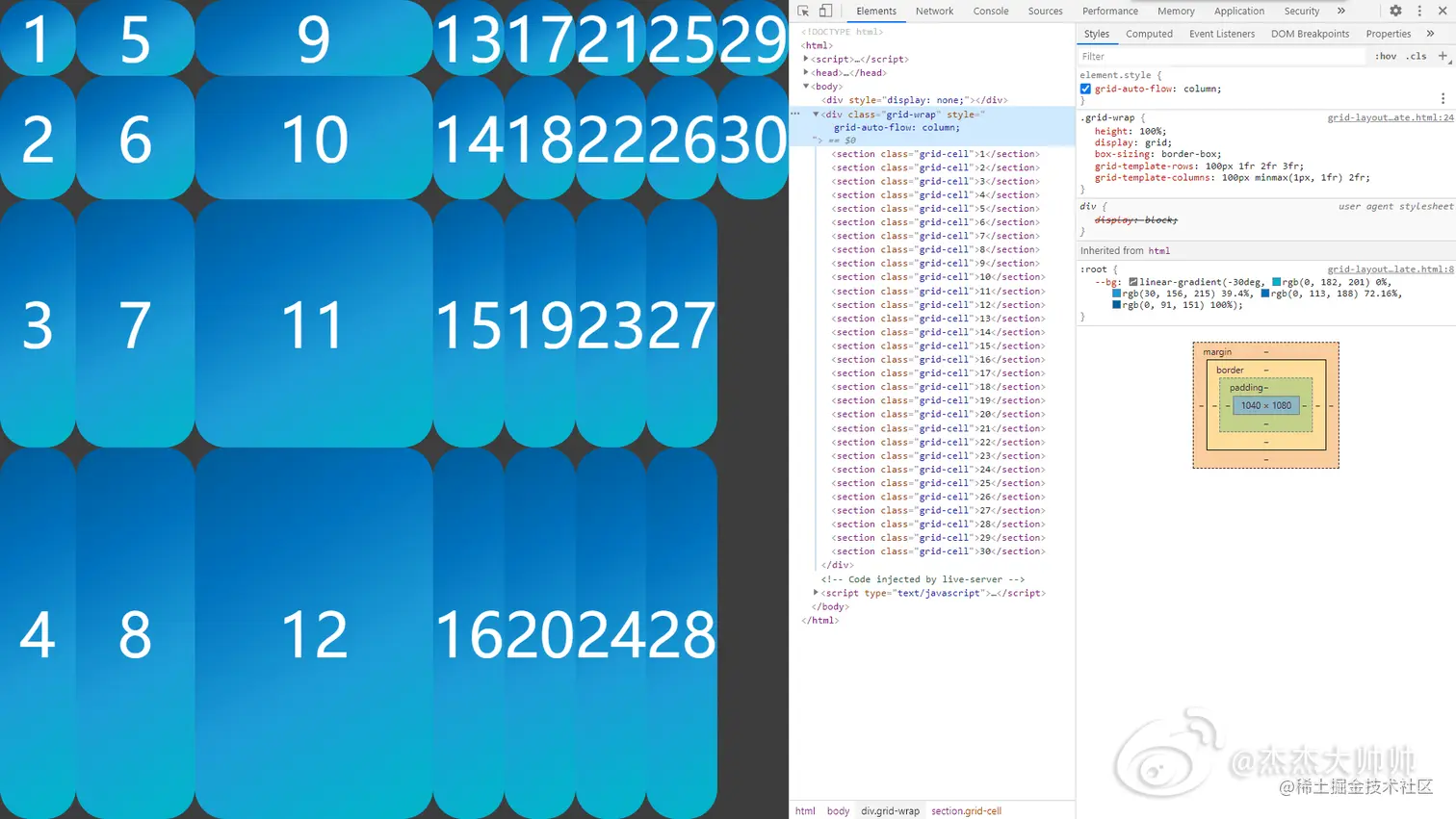Open grid-layout…ate.html:24 source link
1456x819 pixels.
(x=1391, y=117)
